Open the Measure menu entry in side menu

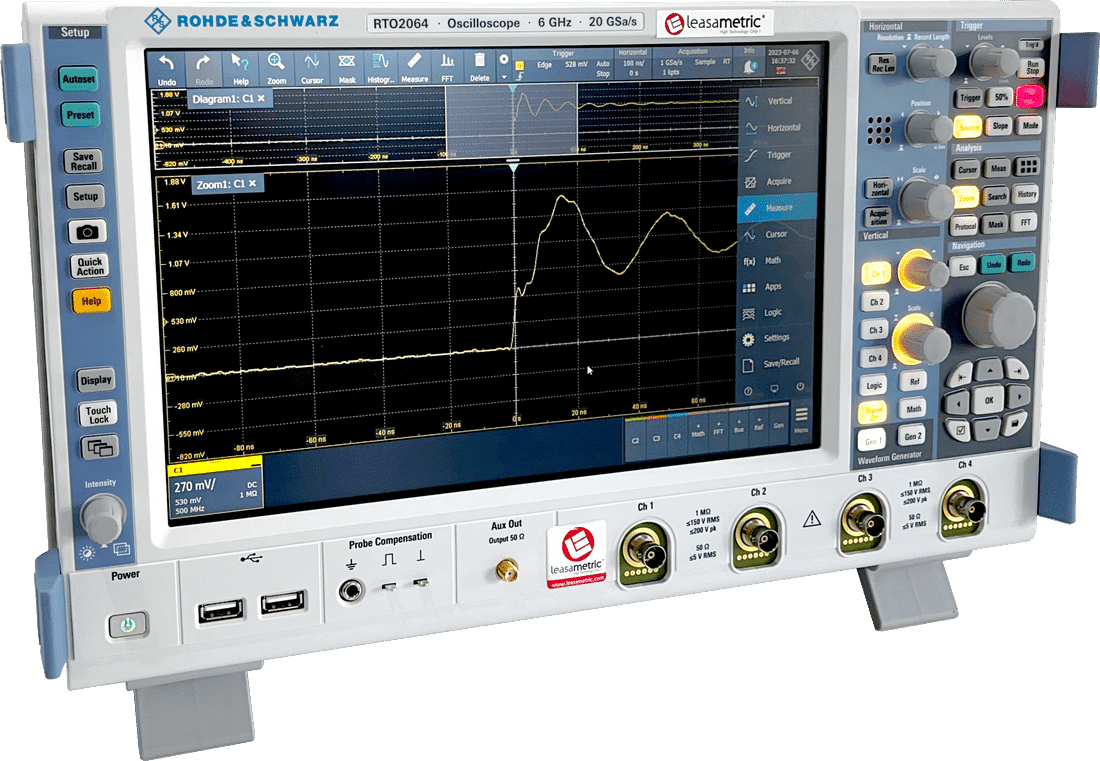777,208
